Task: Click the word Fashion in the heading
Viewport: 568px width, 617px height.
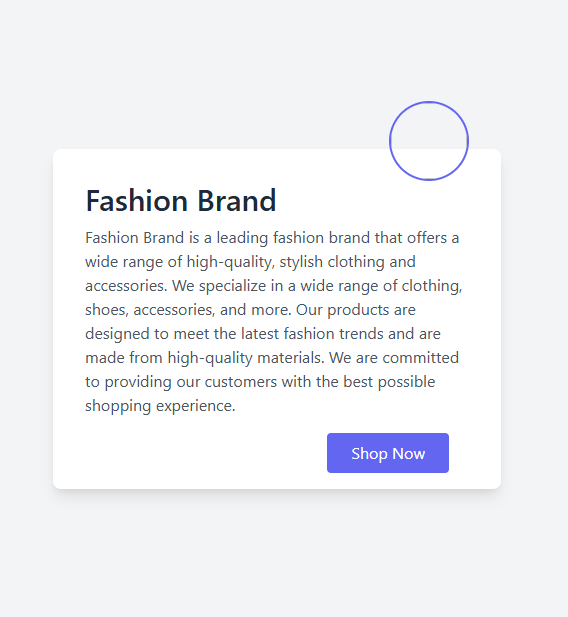Action: [137, 201]
